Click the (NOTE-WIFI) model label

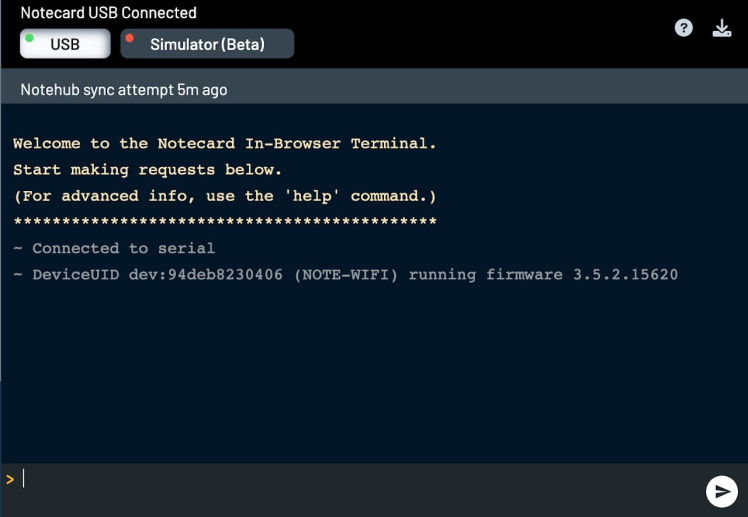tap(346, 274)
